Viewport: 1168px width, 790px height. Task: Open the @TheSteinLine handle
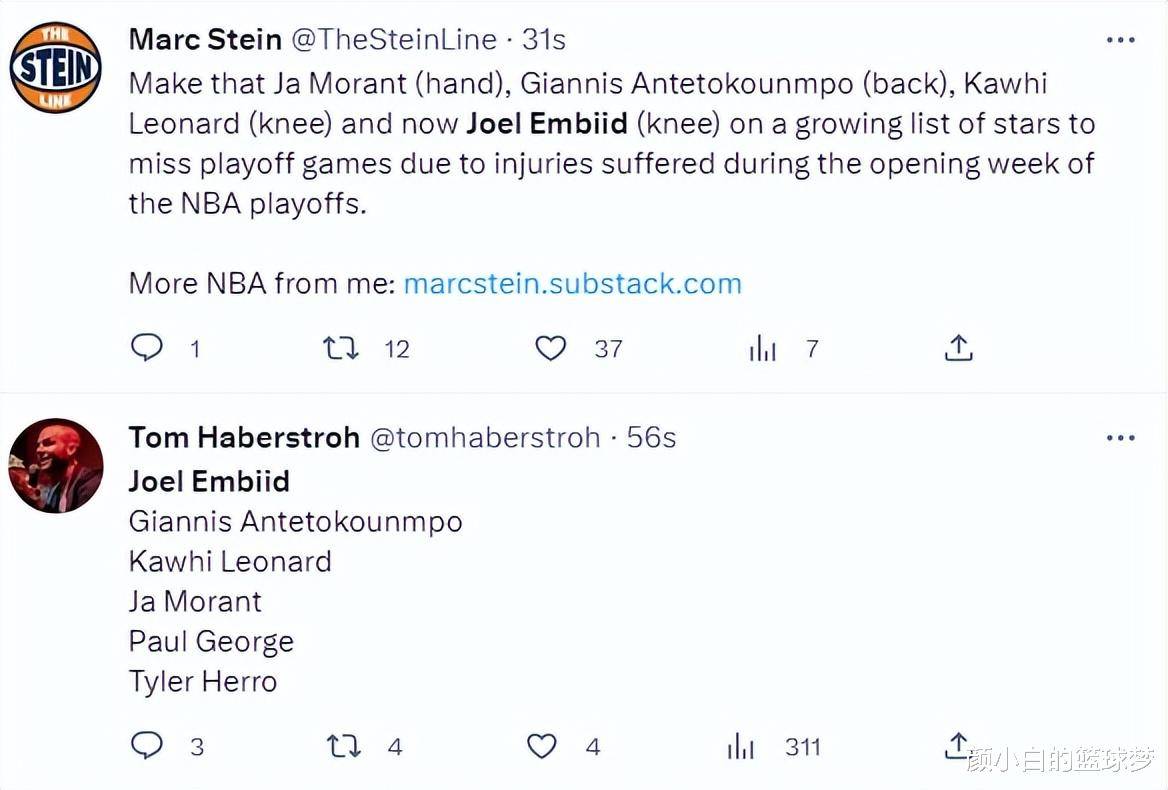tap(394, 40)
